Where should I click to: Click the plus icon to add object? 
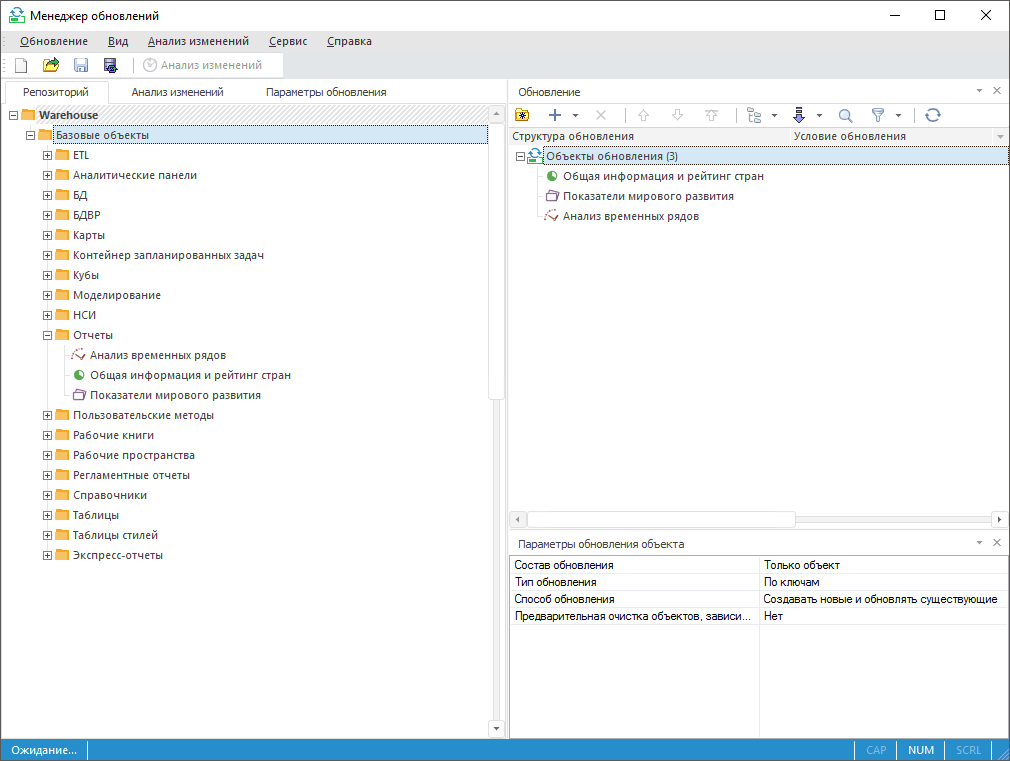tap(555, 115)
